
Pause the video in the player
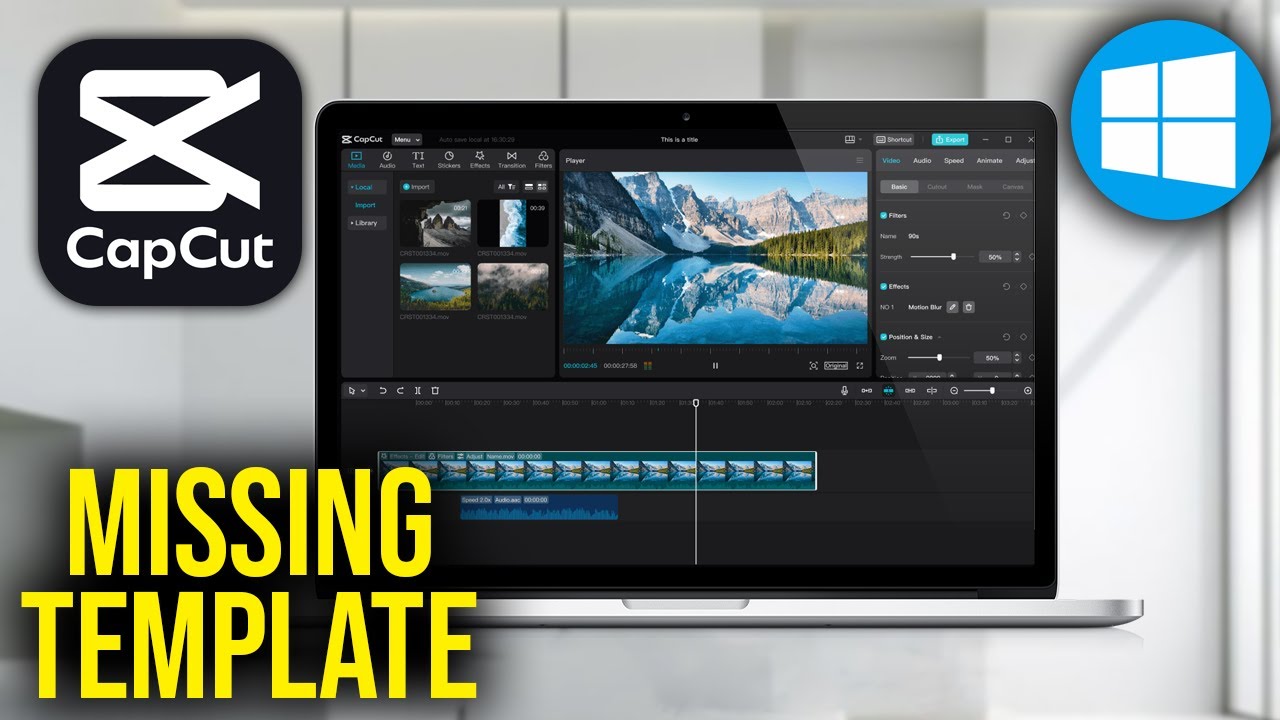click(x=715, y=366)
